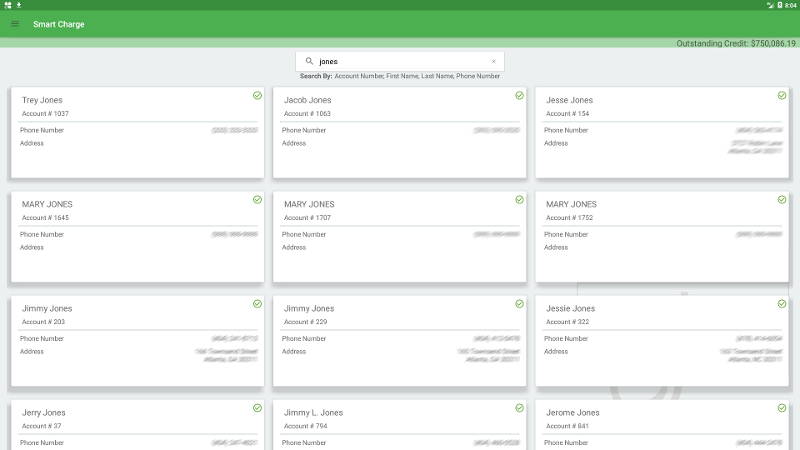This screenshot has width=800, height=450.
Task: Click Phone Number label on Trey Jones card
Action: 42,131
